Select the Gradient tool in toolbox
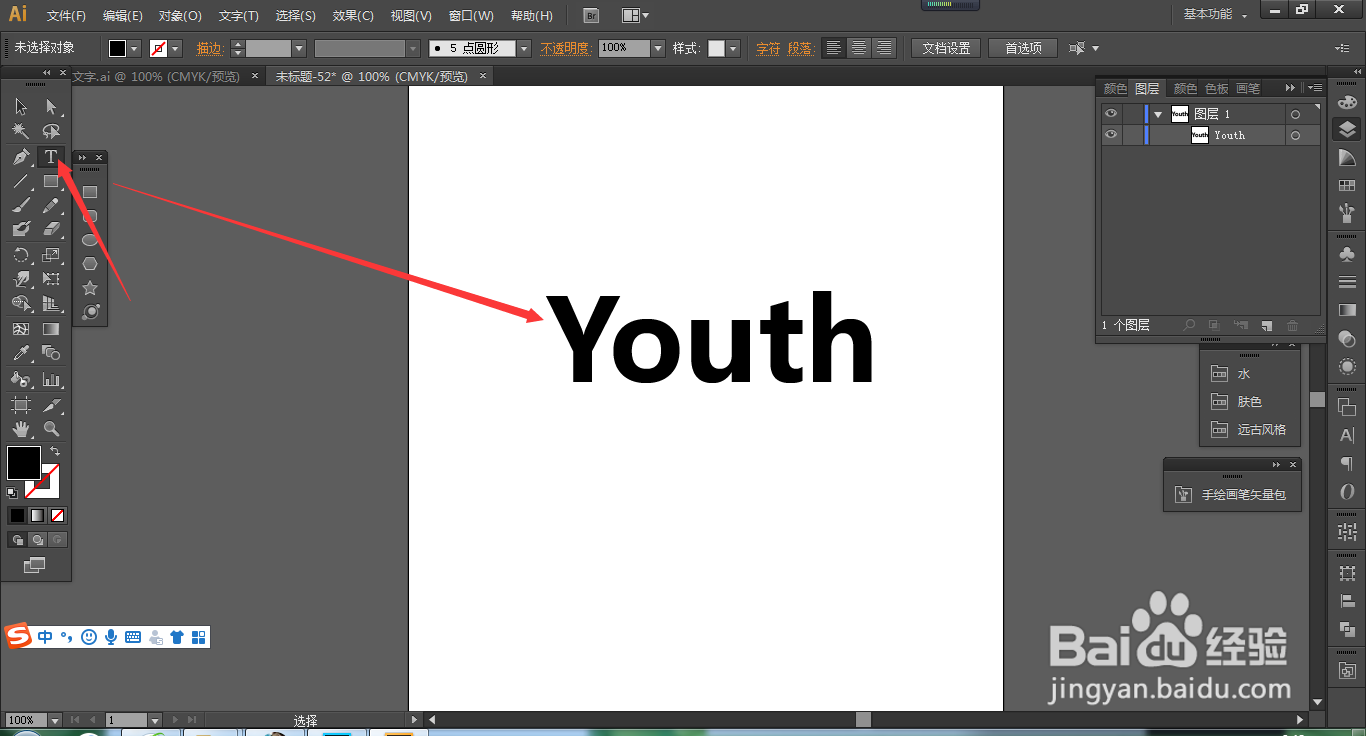Viewport: 1366px width, 736px height. click(x=51, y=329)
